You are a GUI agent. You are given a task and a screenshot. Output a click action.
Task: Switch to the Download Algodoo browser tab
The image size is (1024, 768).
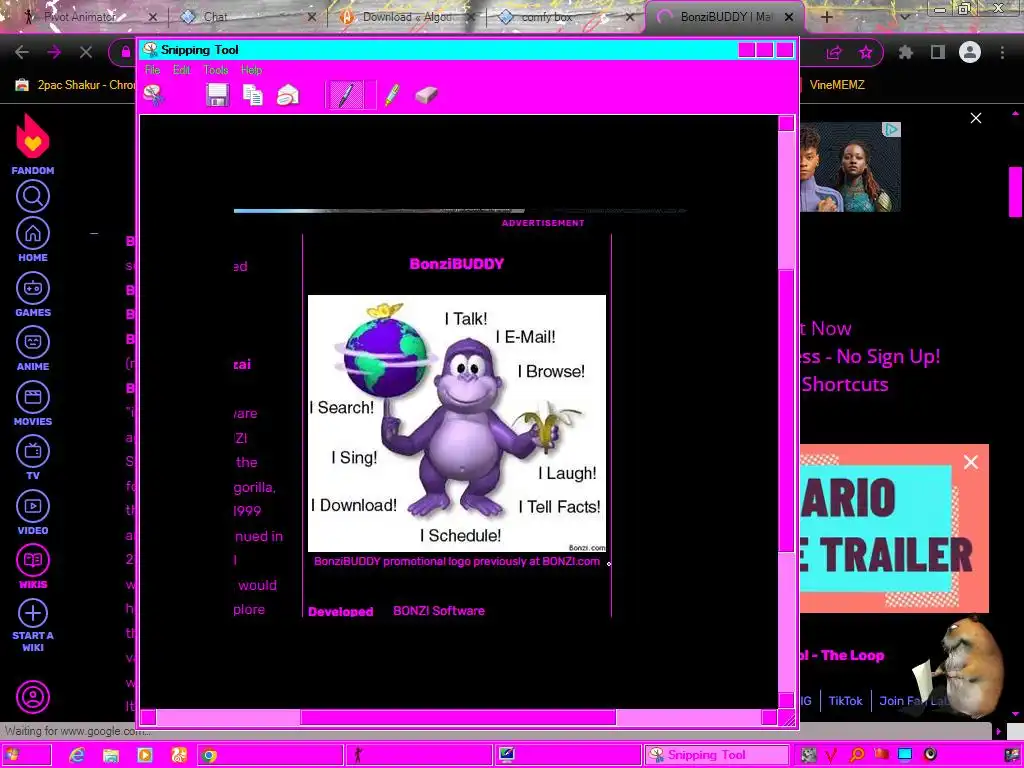coord(406,17)
